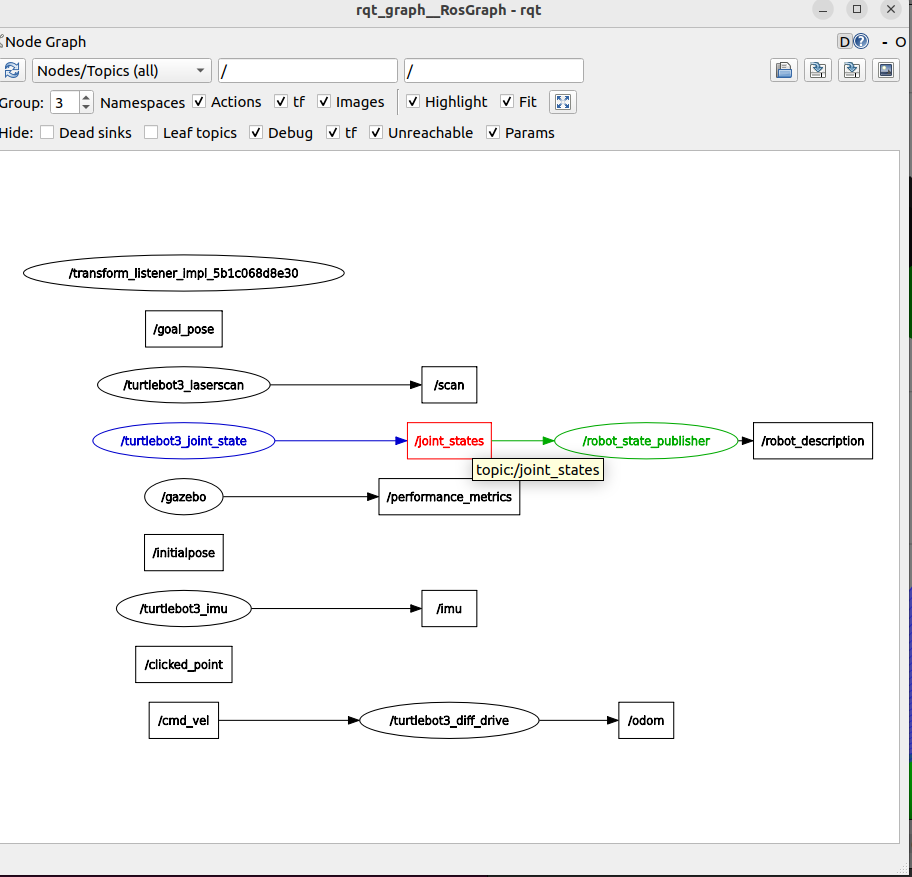This screenshot has height=877, width=912.
Task: Click the O button in Node Graph header
Action: [900, 42]
